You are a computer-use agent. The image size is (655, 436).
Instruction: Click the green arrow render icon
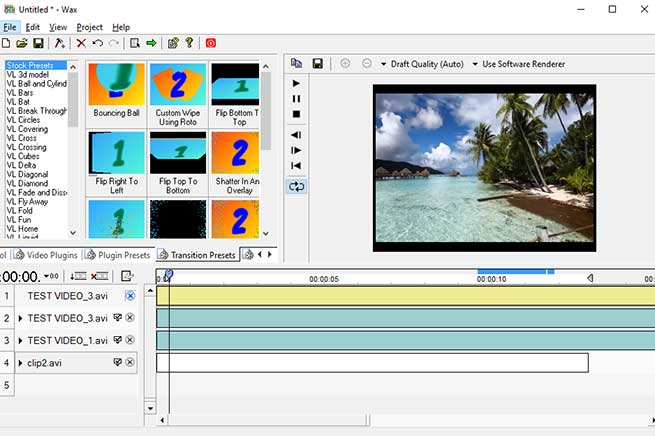tap(151, 44)
